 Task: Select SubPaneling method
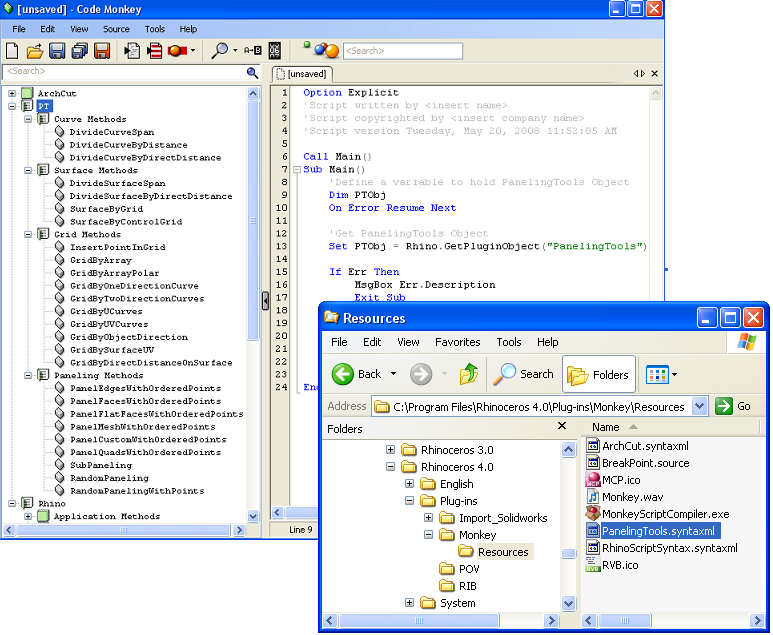[x=101, y=465]
